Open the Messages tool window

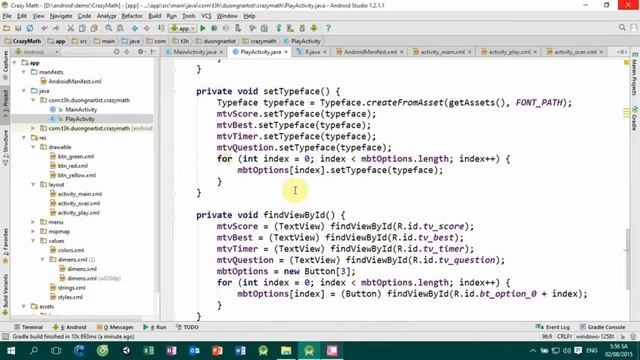pos(115,327)
